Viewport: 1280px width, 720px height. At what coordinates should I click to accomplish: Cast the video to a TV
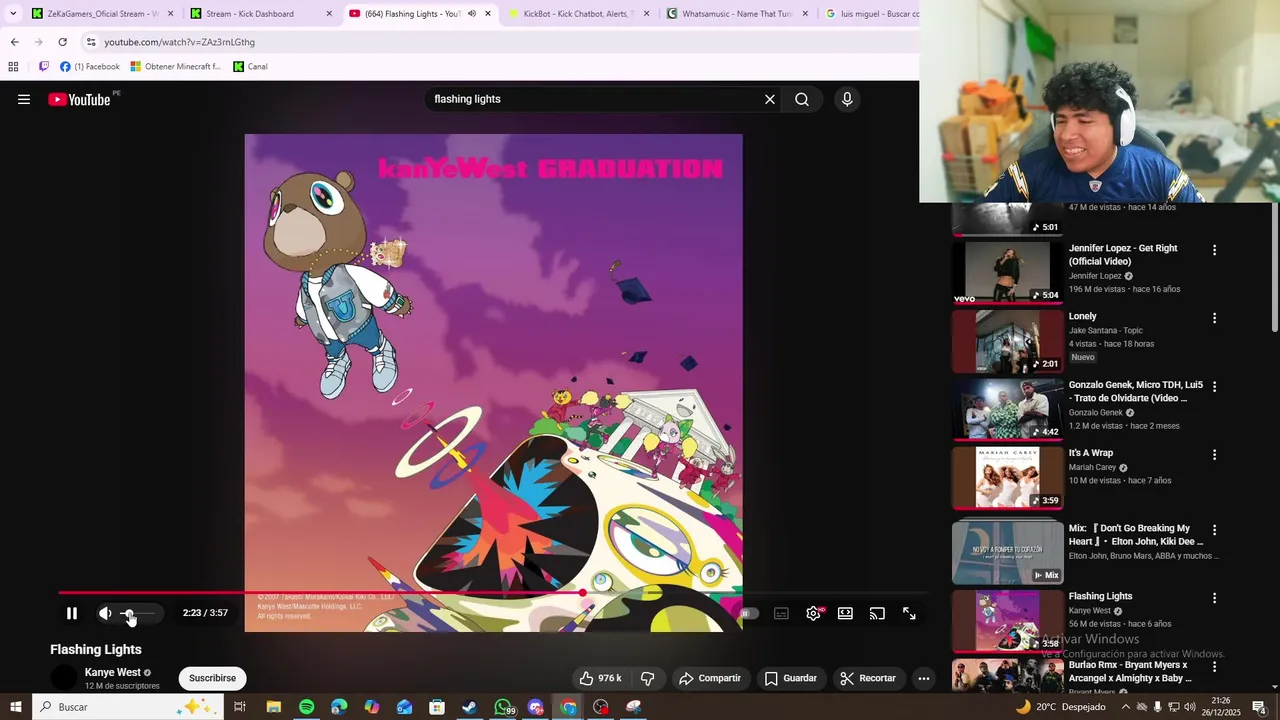pyautogui.click(x=877, y=613)
